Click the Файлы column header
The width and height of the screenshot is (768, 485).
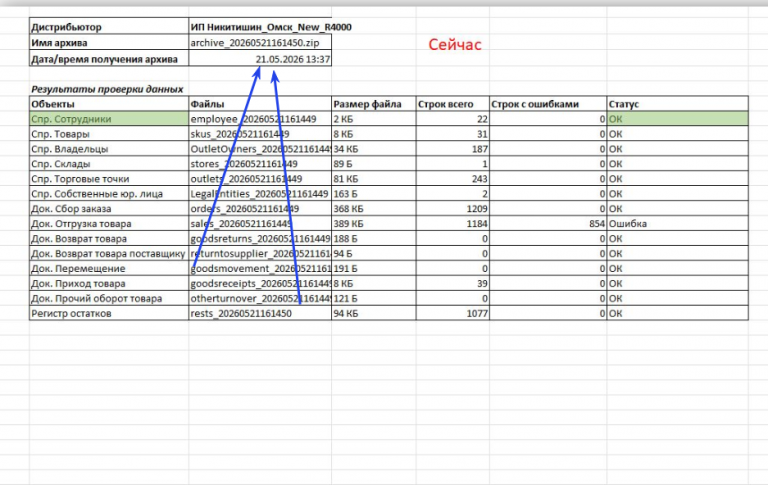click(260, 104)
